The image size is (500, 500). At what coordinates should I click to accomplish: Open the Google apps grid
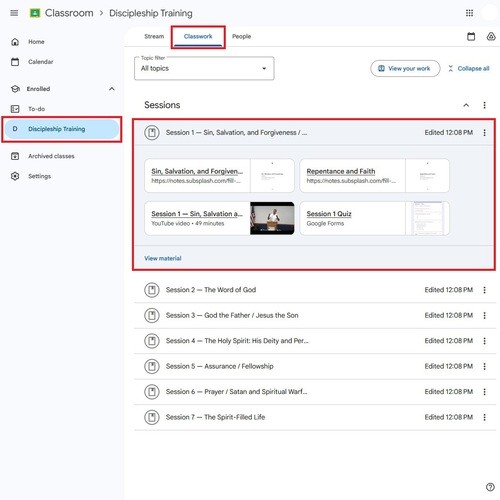(469, 13)
